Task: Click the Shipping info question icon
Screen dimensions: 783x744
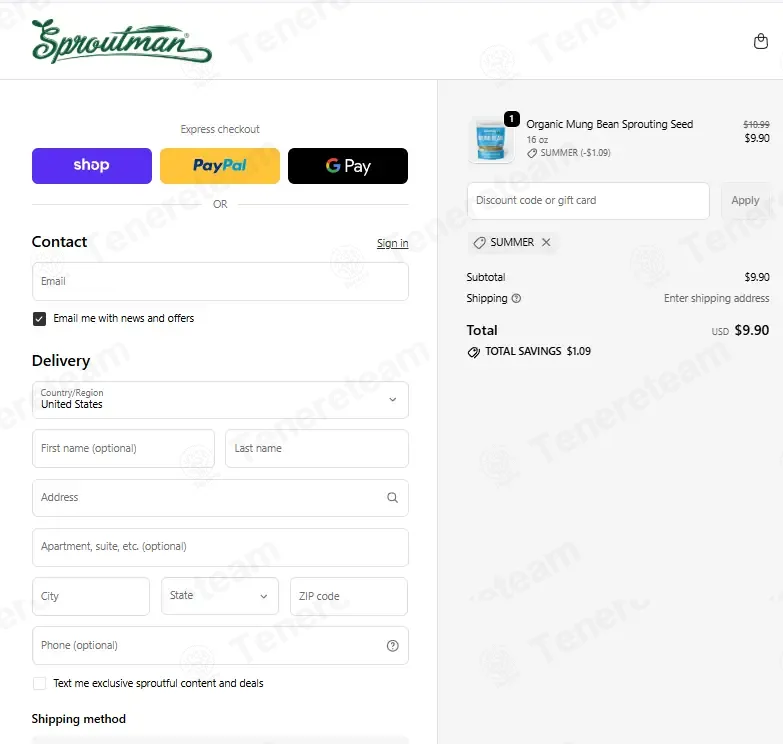Action: tap(516, 298)
